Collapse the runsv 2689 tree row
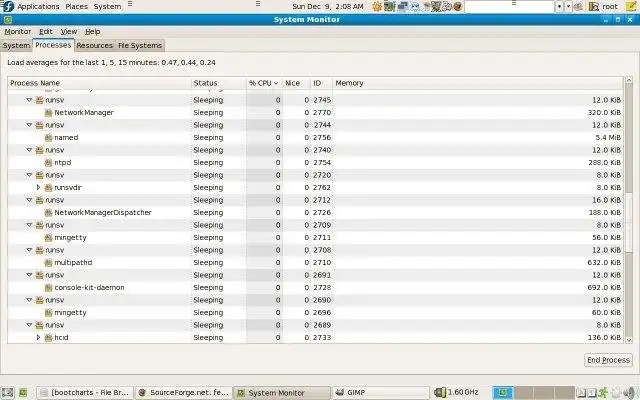 (x=29, y=325)
